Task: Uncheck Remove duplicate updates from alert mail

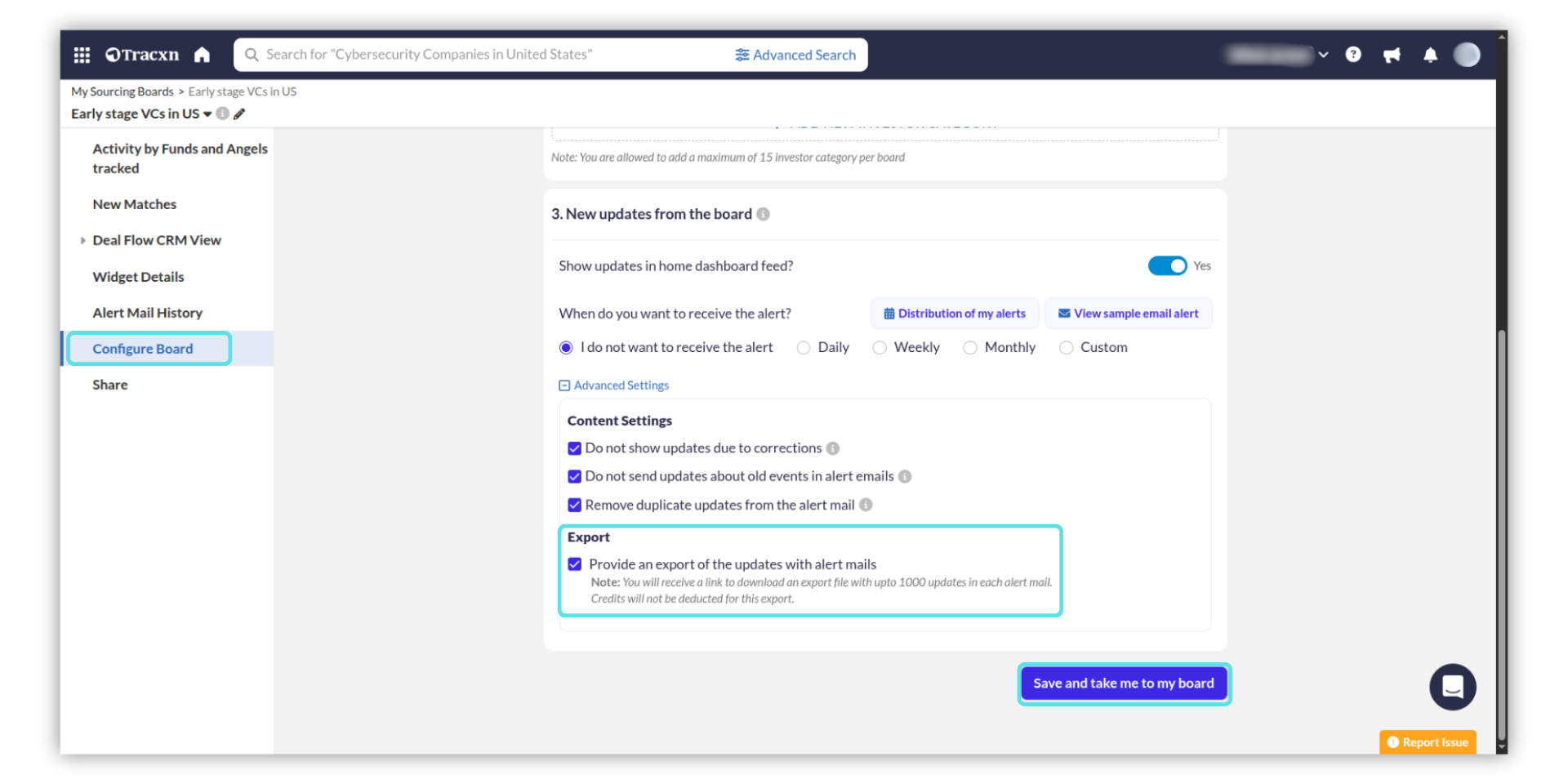Action: click(x=575, y=506)
